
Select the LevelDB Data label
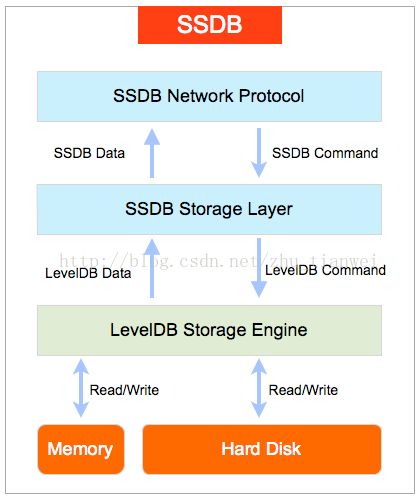(x=88, y=273)
